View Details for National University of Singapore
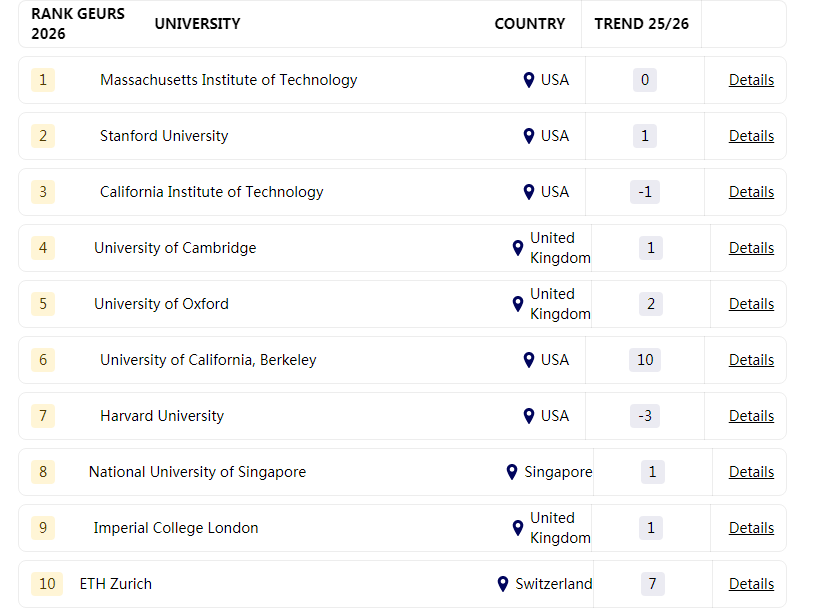 point(751,472)
